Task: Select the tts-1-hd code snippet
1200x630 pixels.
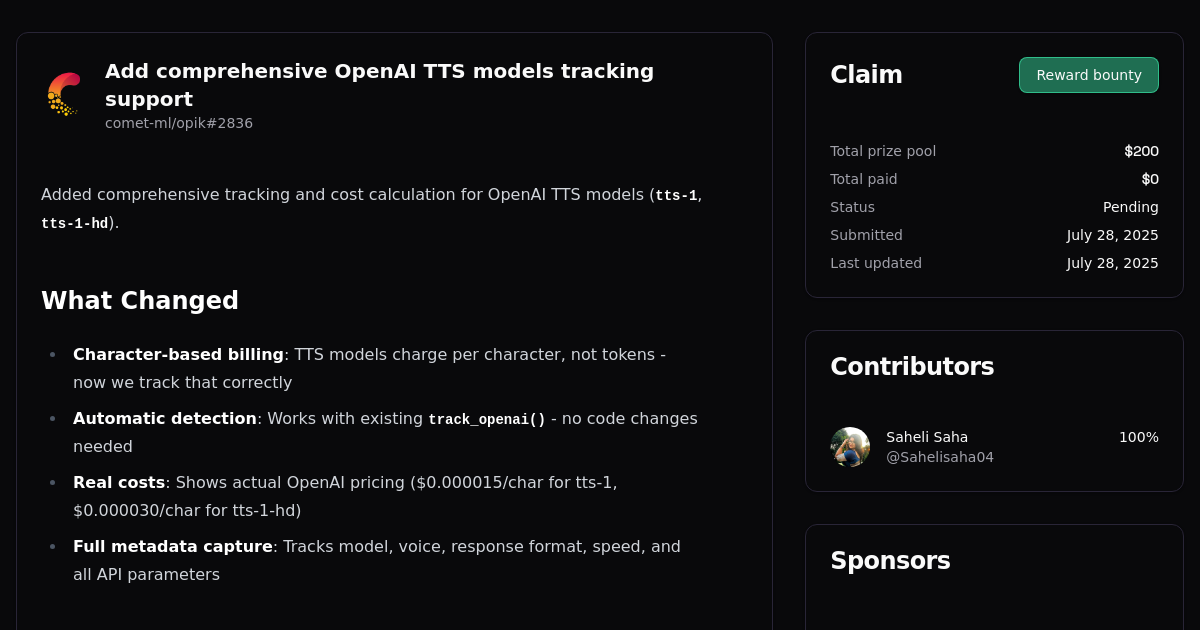Action: [73, 224]
